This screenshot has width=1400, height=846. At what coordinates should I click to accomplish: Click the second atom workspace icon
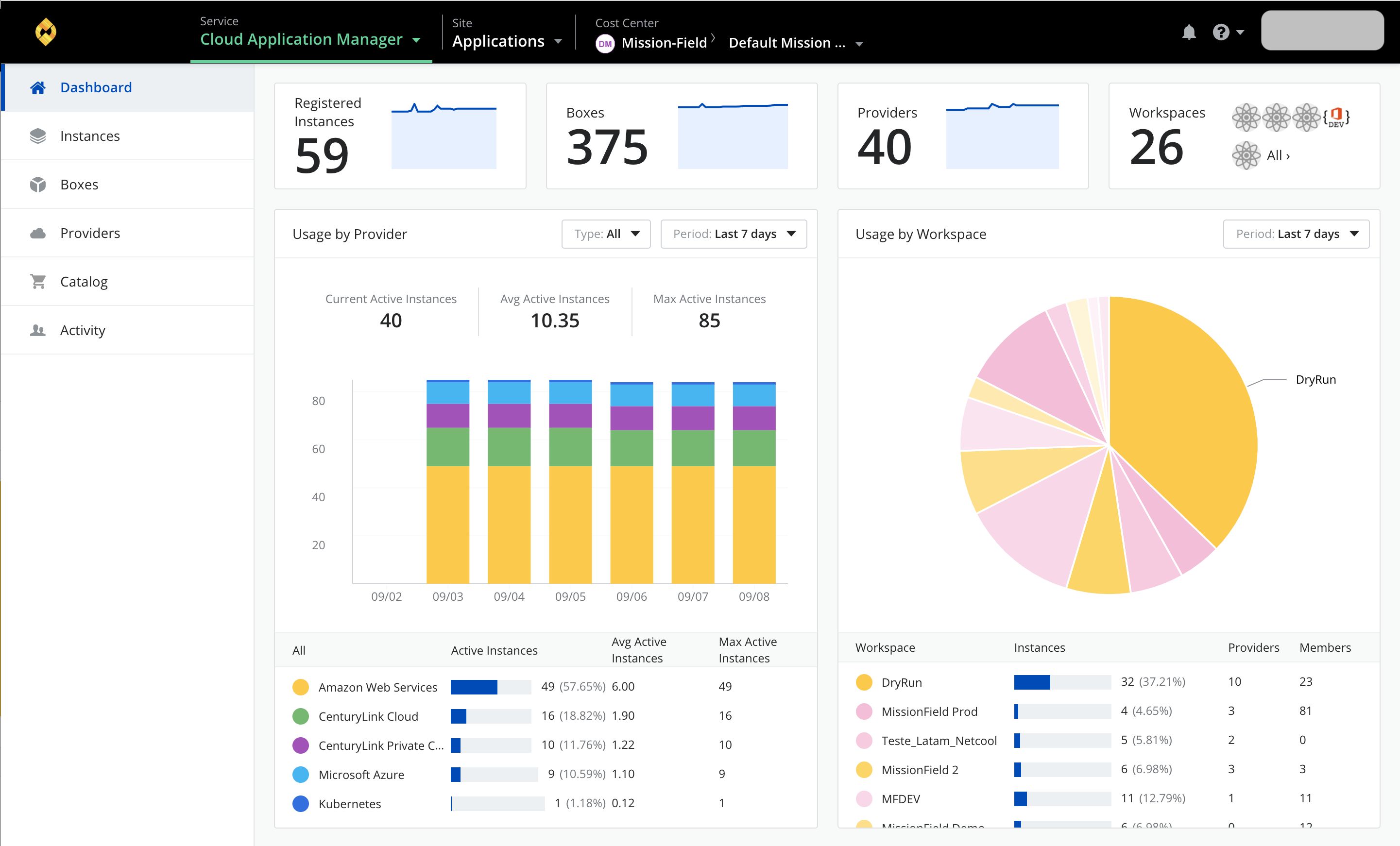(1276, 117)
